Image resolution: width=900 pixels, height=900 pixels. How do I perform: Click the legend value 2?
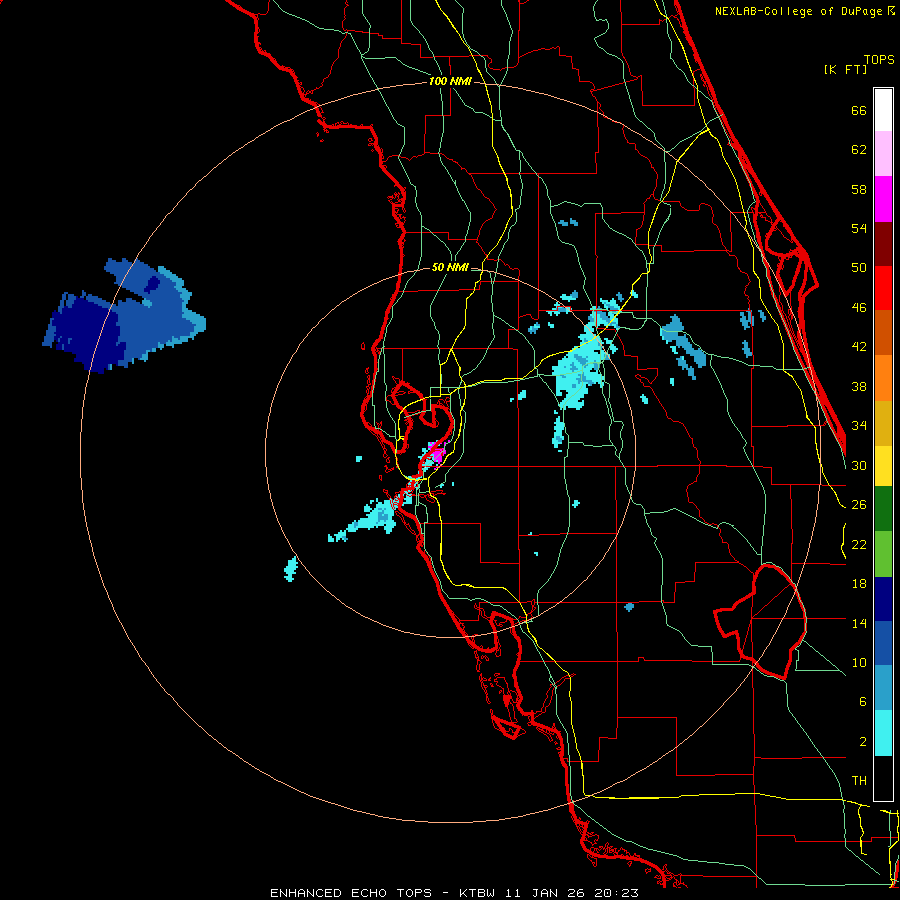pos(862,742)
